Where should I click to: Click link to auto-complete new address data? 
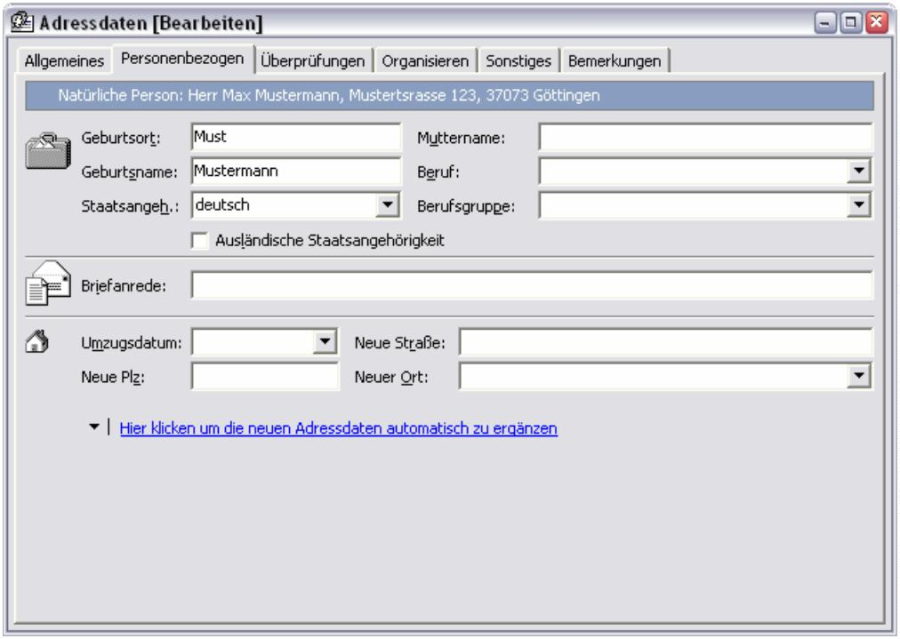click(x=338, y=428)
